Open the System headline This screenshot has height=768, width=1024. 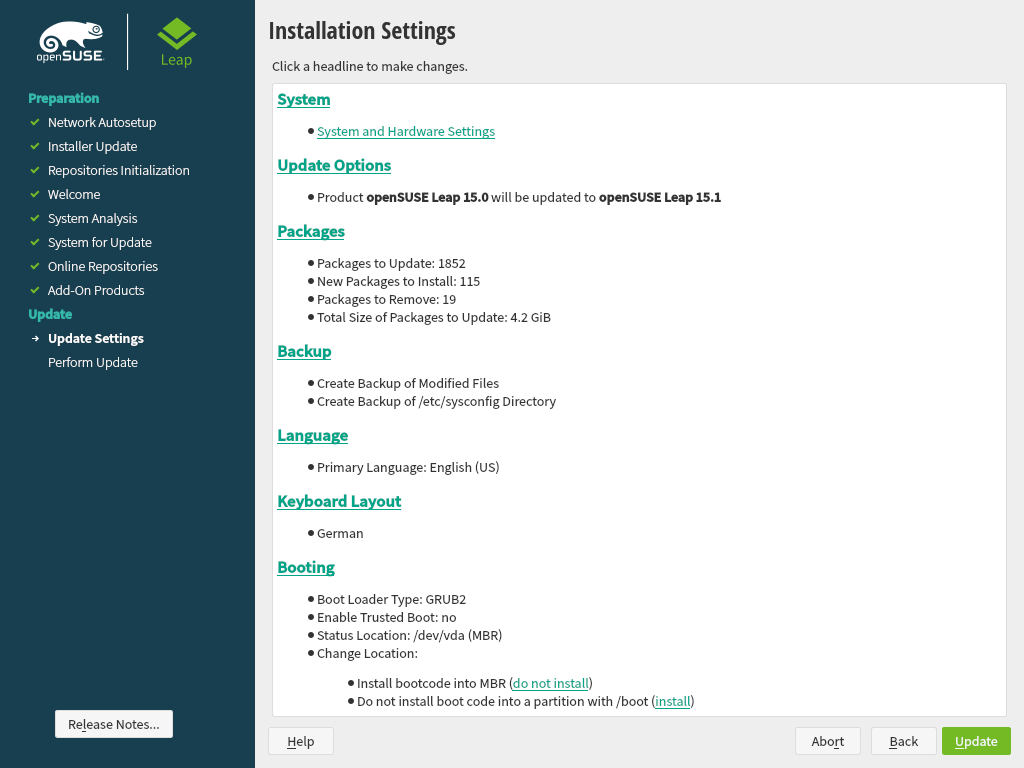point(303,99)
